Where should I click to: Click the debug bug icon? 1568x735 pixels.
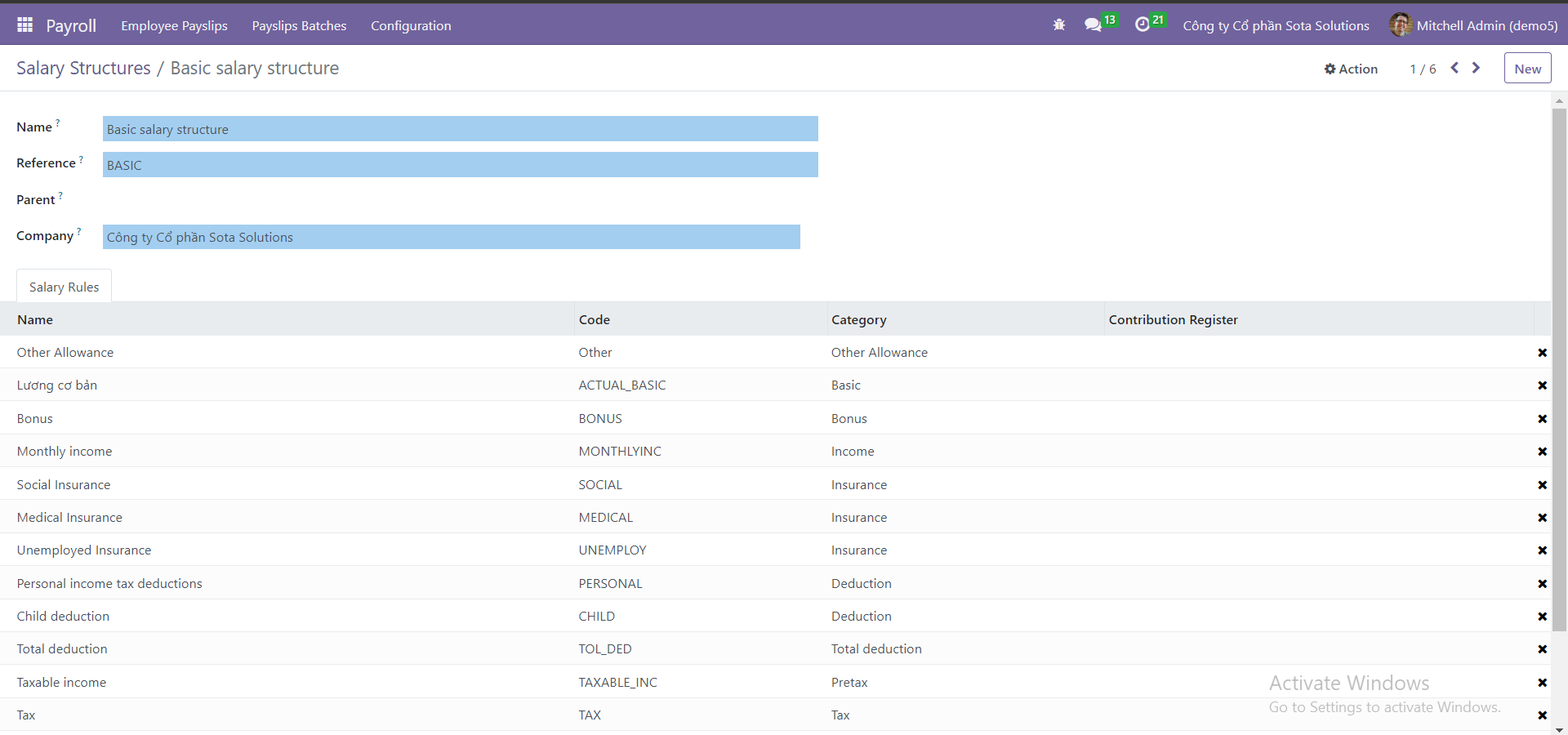1059,25
